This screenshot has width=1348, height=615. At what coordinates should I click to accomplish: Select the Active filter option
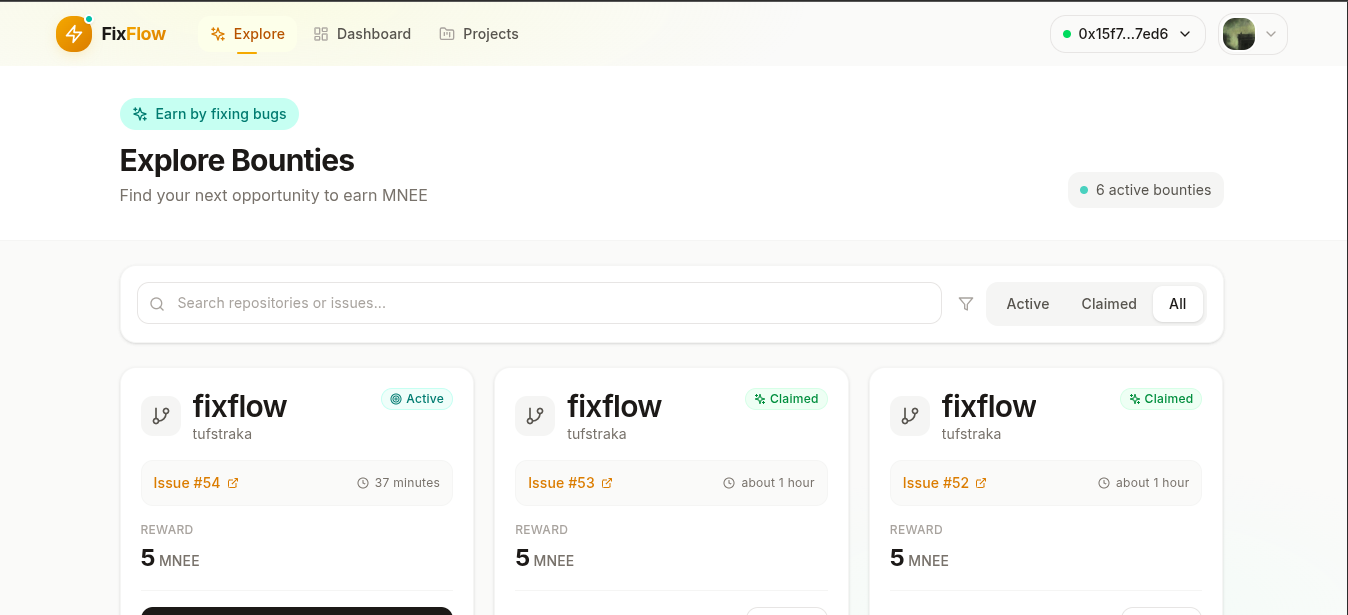pyautogui.click(x=1028, y=304)
